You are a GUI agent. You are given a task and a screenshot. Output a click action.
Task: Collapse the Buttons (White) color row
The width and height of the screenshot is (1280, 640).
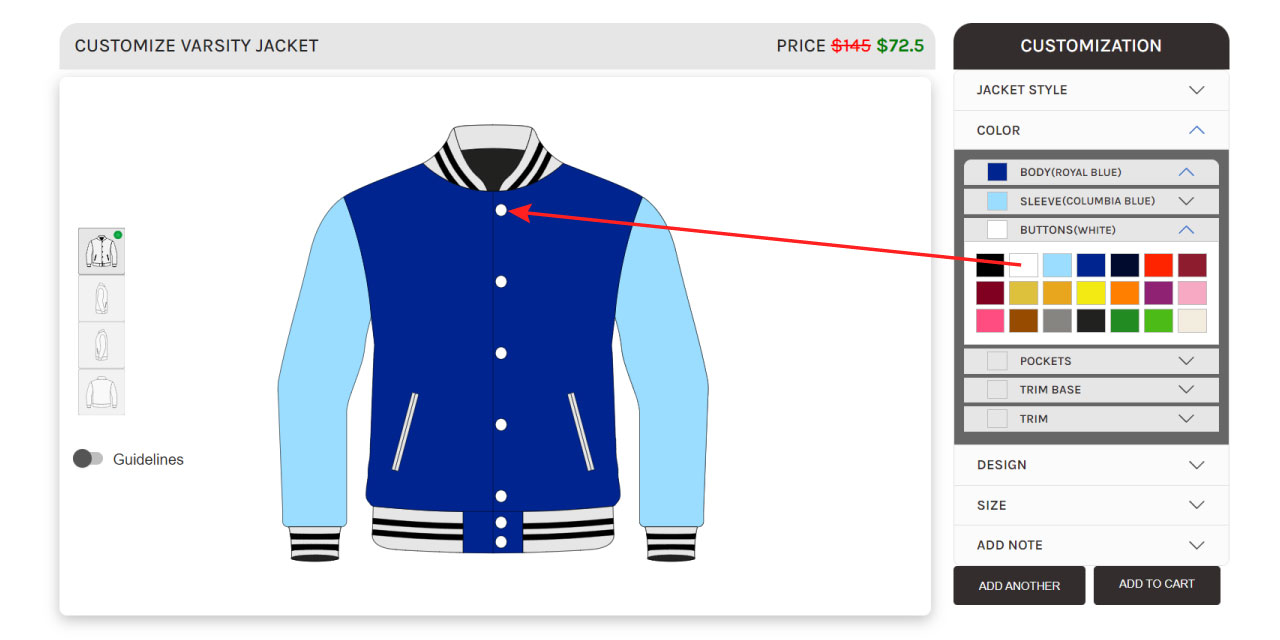pos(1091,230)
